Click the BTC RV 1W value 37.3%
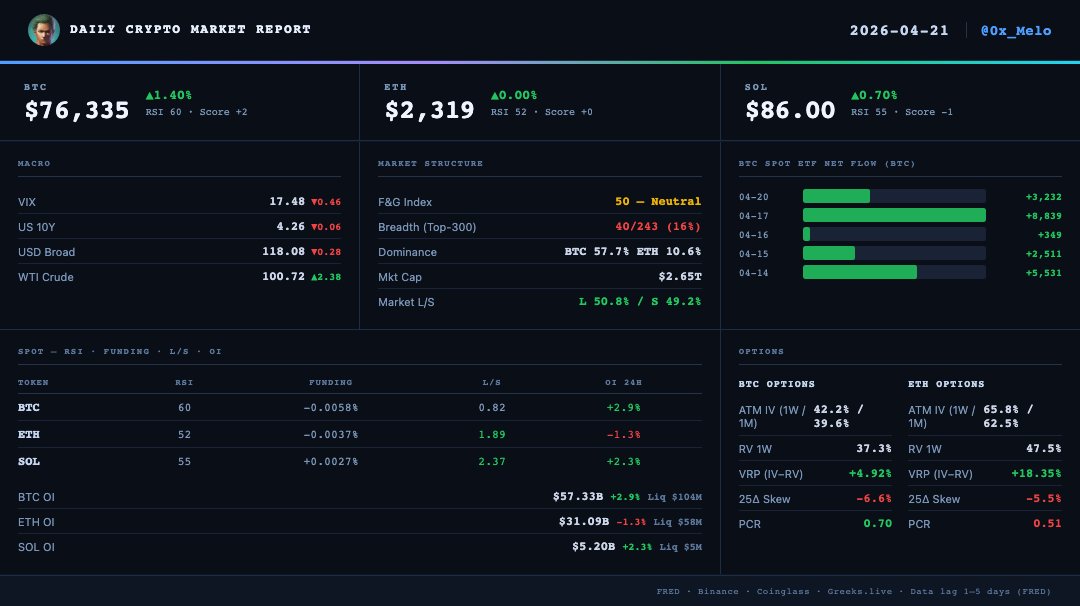1080x606 pixels. [873, 448]
